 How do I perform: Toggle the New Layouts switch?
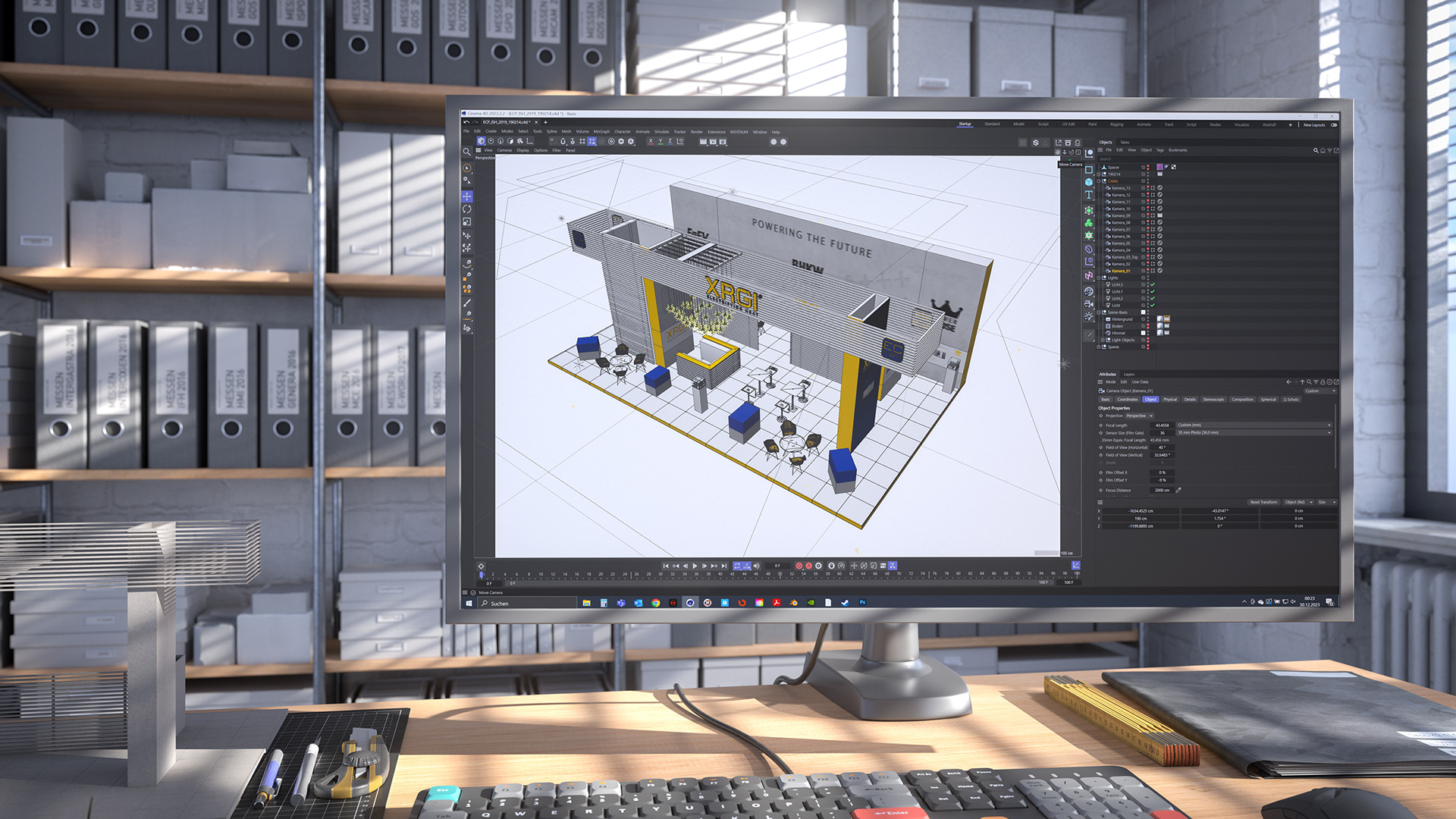pyautogui.click(x=1334, y=125)
